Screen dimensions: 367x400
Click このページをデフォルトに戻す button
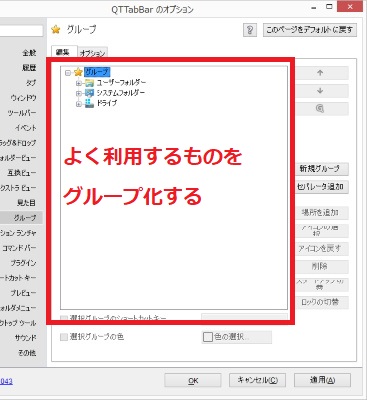click(x=310, y=30)
